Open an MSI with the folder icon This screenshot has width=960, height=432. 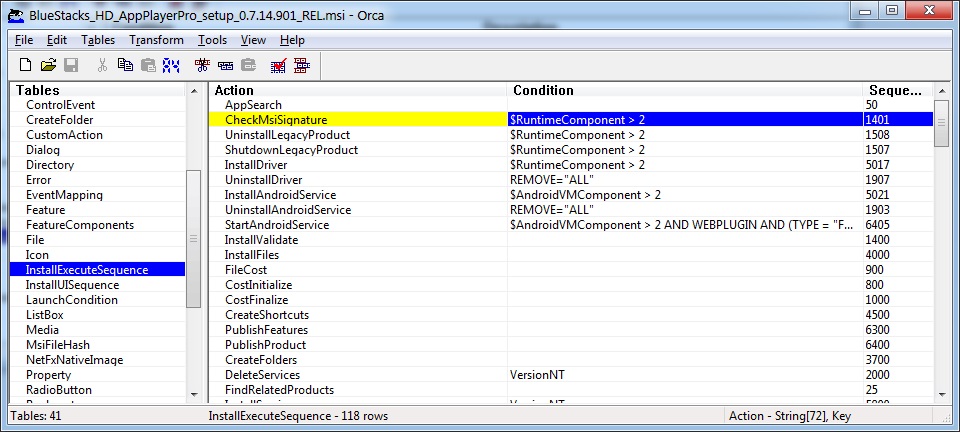(48, 65)
